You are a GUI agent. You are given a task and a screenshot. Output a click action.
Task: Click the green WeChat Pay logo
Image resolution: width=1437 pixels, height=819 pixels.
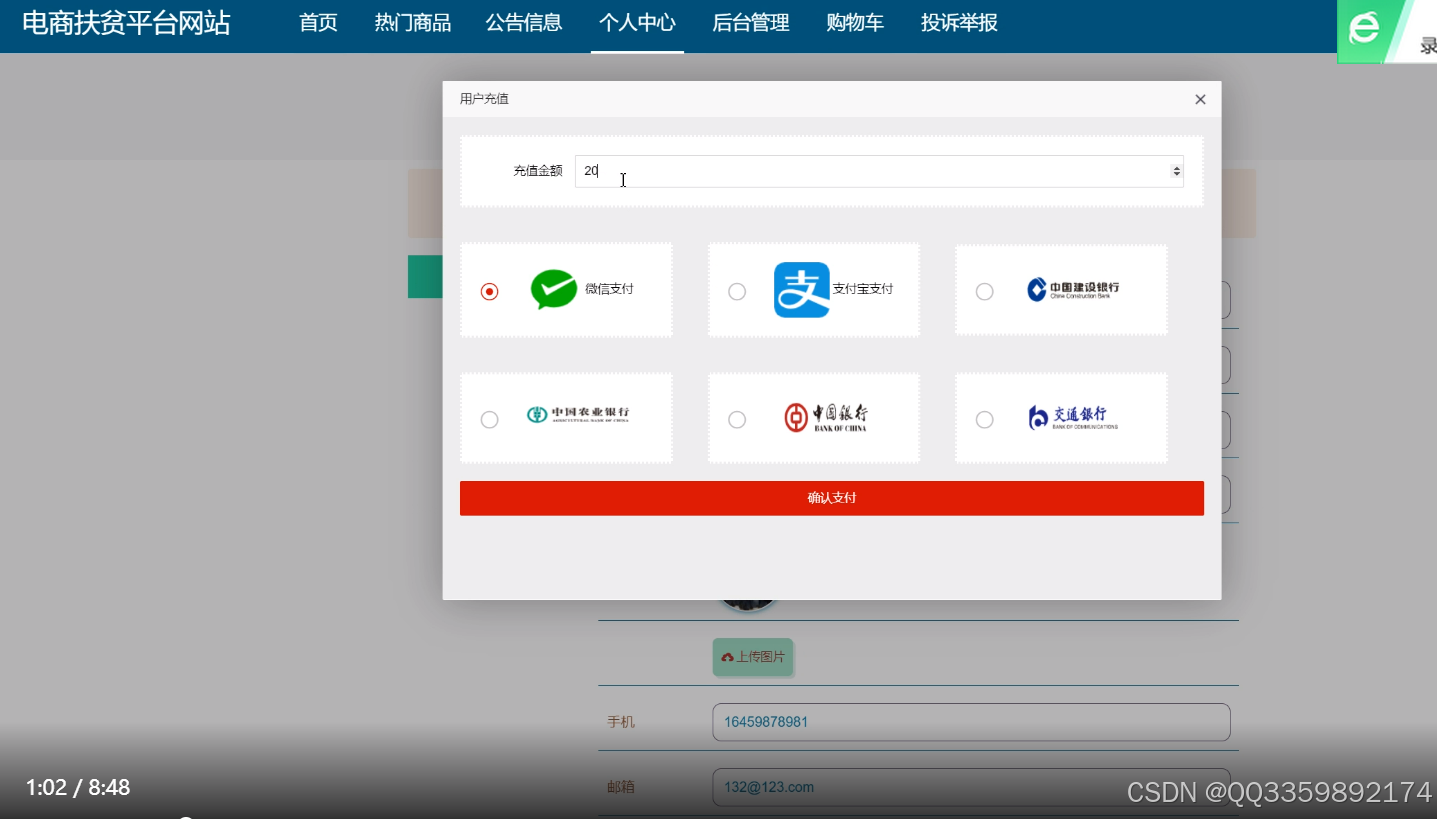click(554, 289)
